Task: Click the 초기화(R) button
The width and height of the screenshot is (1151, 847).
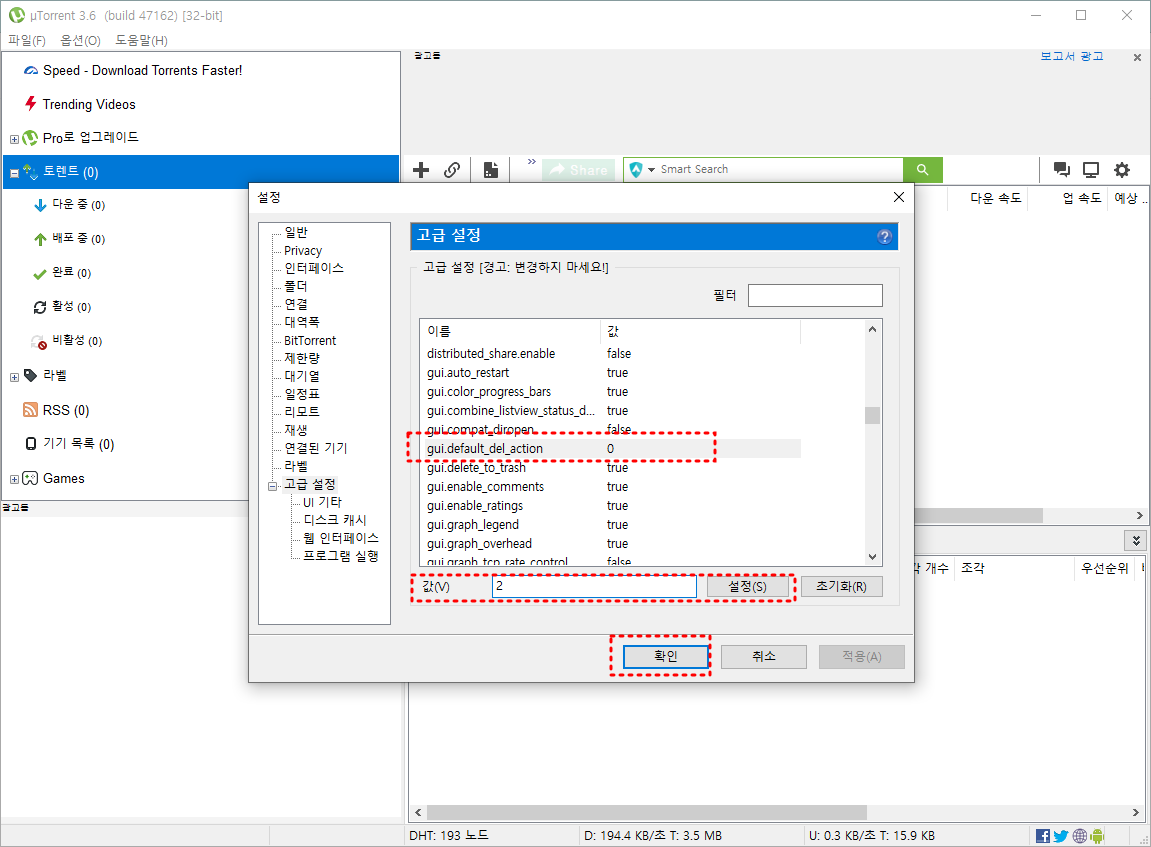Action: pyautogui.click(x=841, y=586)
